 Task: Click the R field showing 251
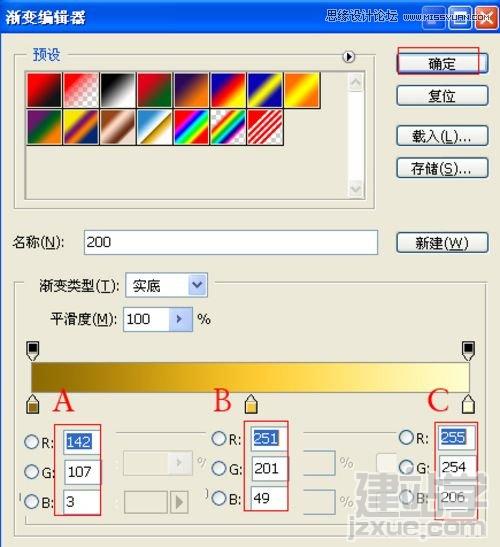click(x=269, y=439)
